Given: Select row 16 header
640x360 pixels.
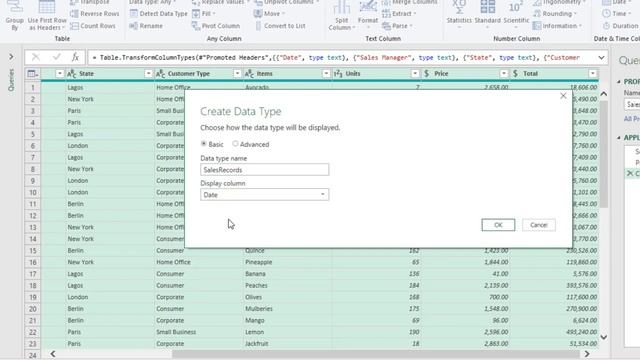Looking at the screenshot, I should coord(33,262).
